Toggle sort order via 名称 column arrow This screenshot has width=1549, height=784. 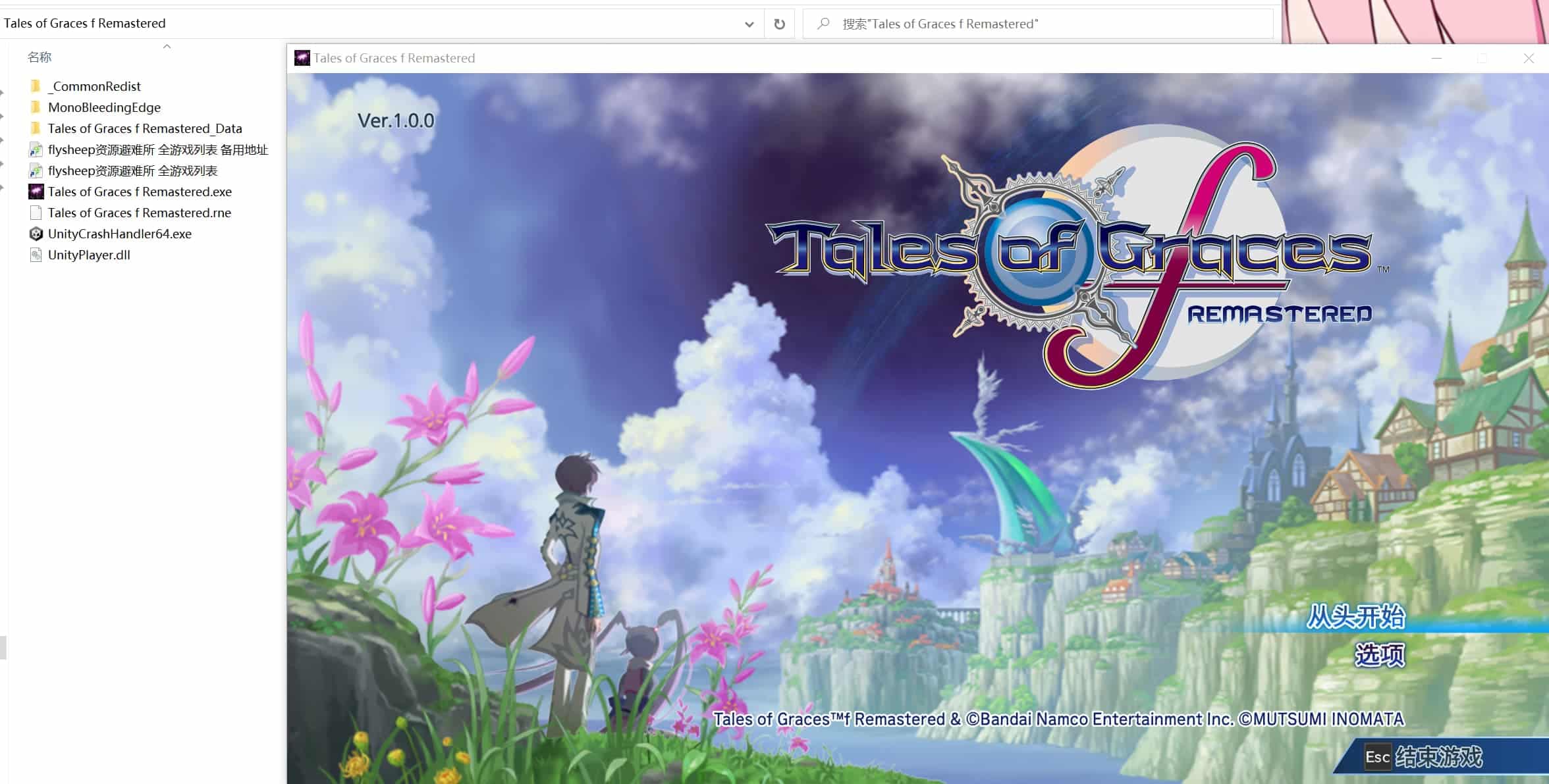167,47
